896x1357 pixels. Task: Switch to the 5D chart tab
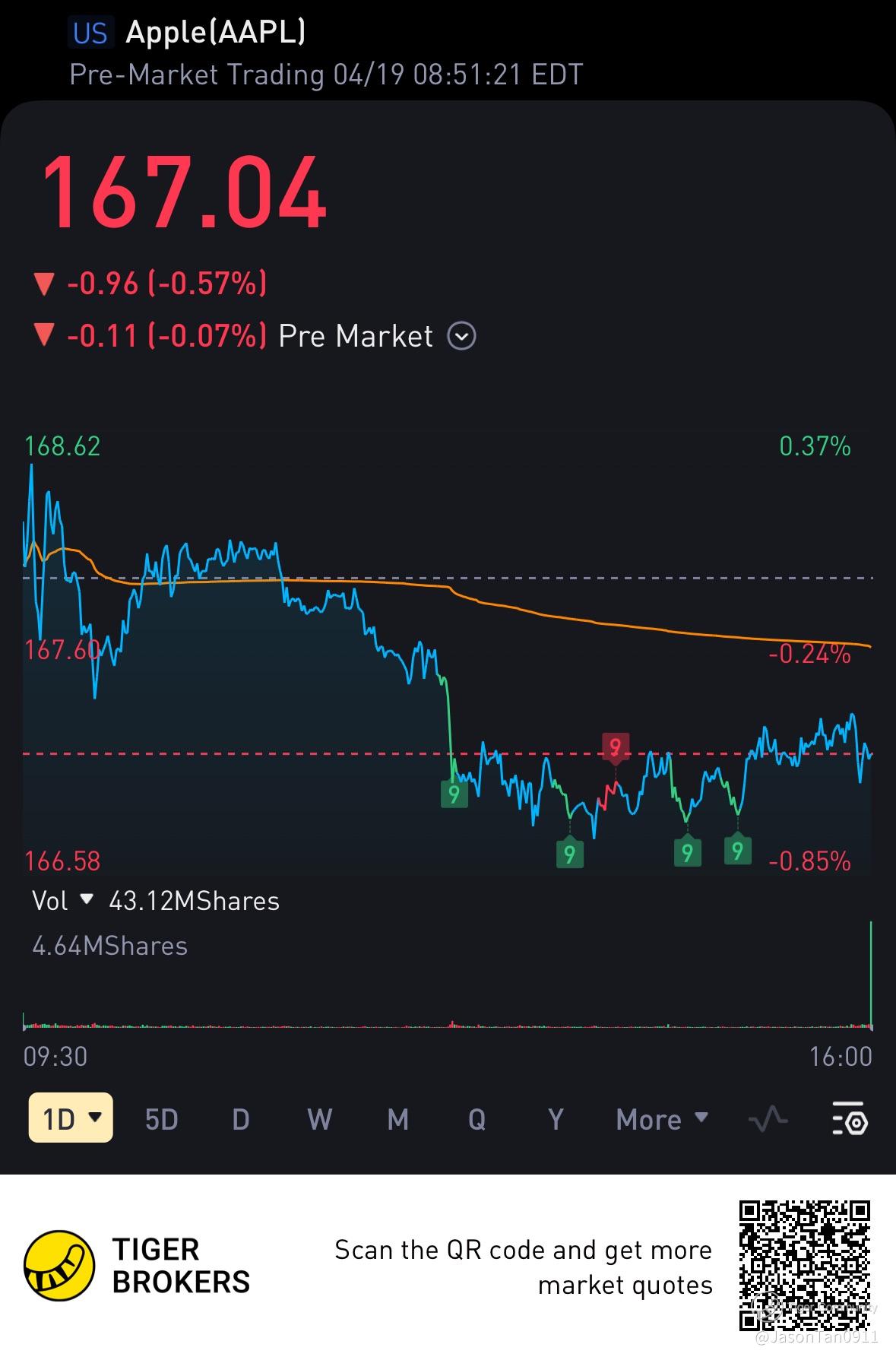(x=161, y=1119)
